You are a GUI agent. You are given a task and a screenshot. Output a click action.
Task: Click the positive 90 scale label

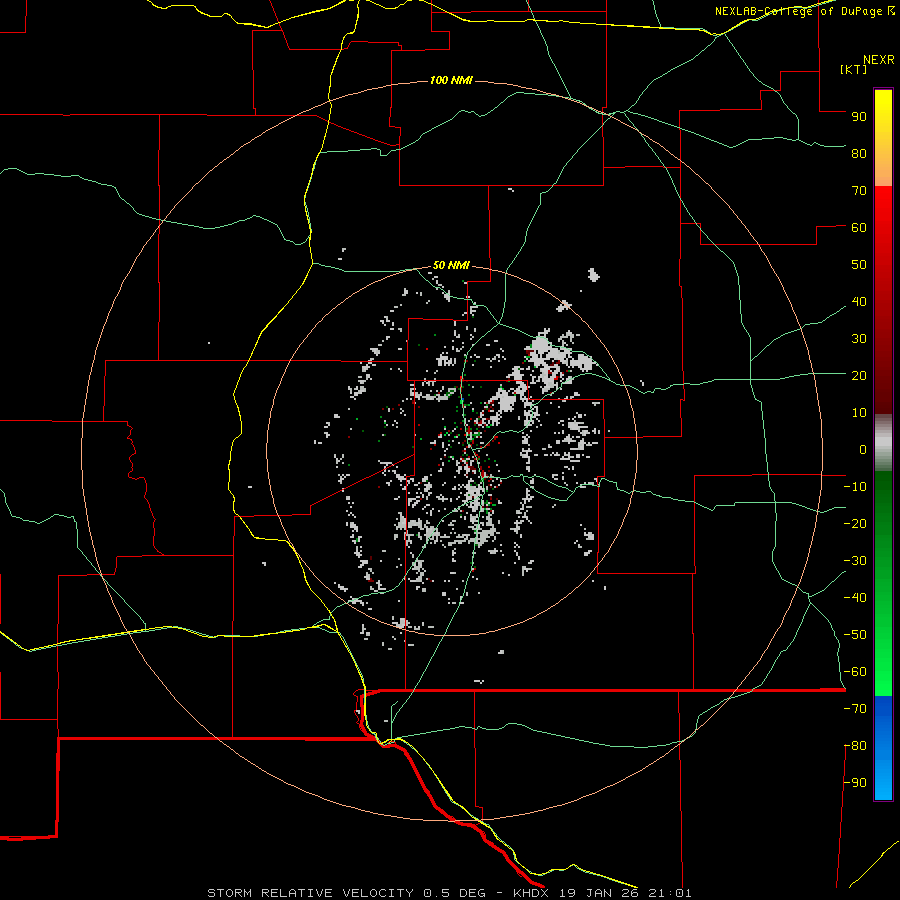859,117
